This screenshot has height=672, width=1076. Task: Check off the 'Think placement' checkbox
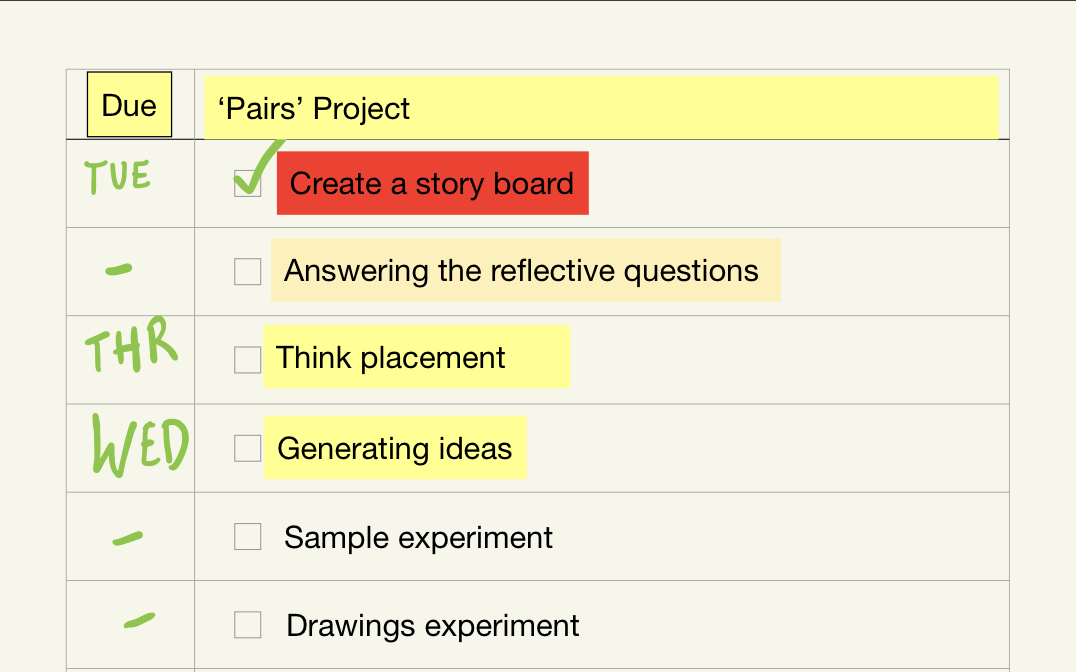pyautogui.click(x=247, y=360)
